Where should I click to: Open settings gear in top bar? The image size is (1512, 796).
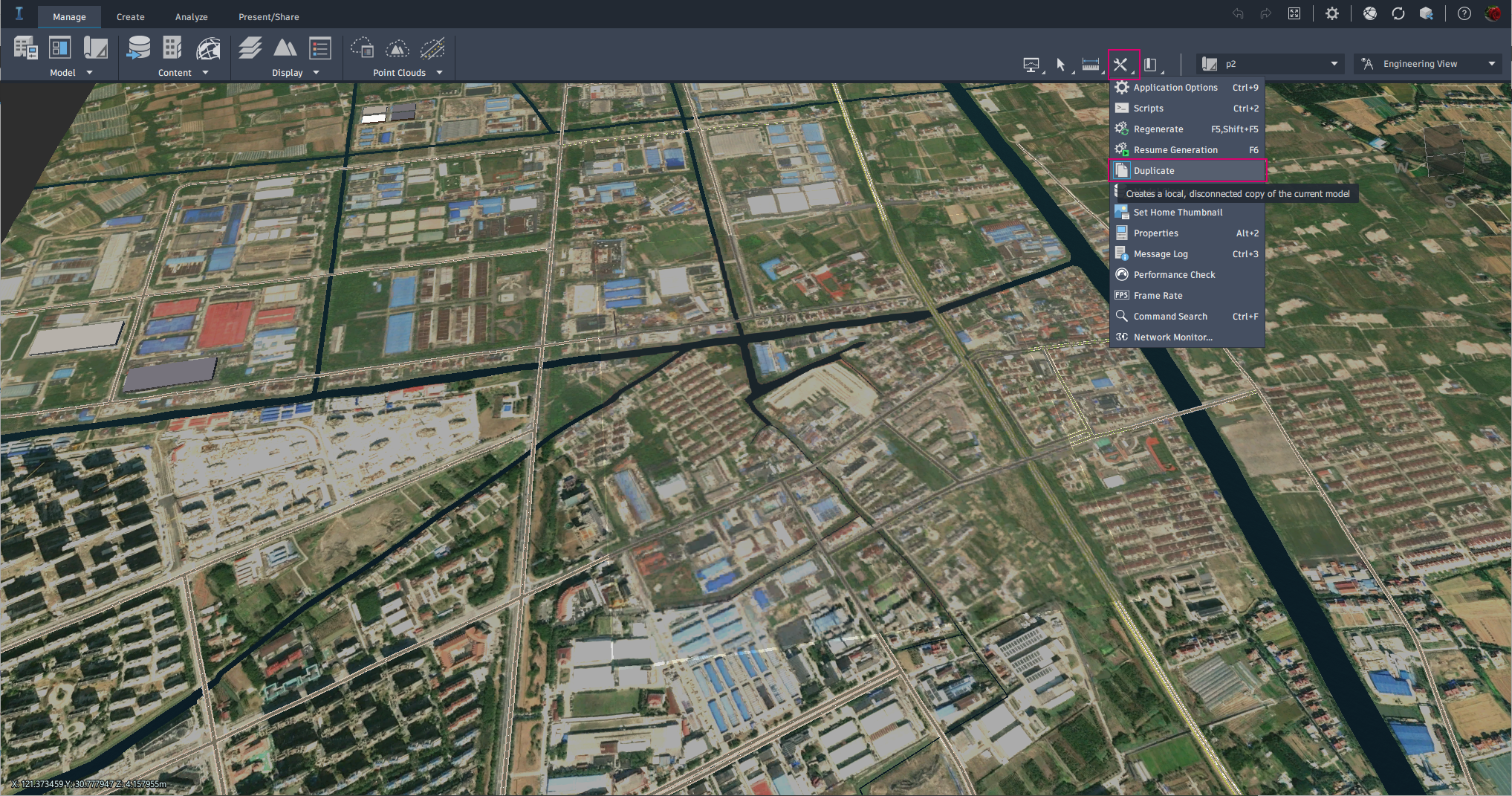coord(1332,14)
